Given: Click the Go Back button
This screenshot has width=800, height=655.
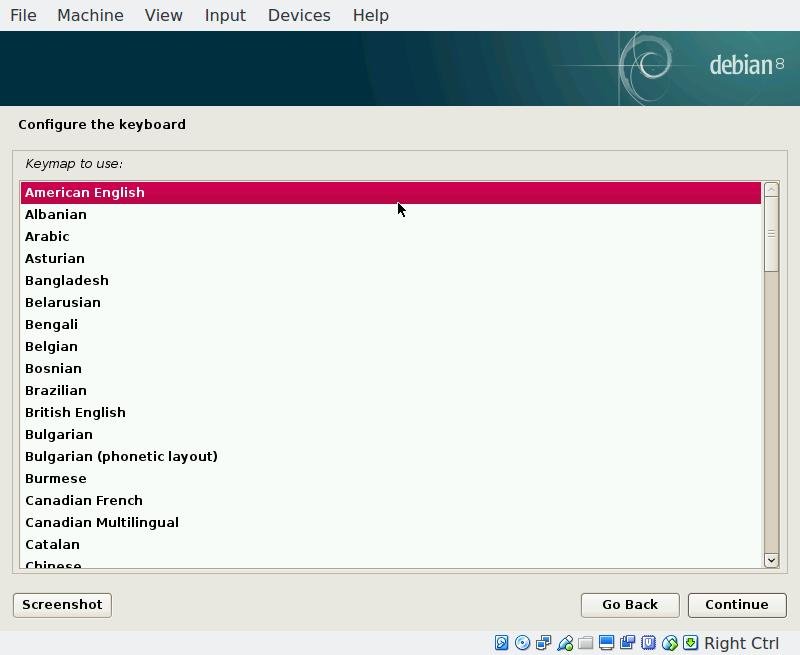Looking at the screenshot, I should 630,605.
